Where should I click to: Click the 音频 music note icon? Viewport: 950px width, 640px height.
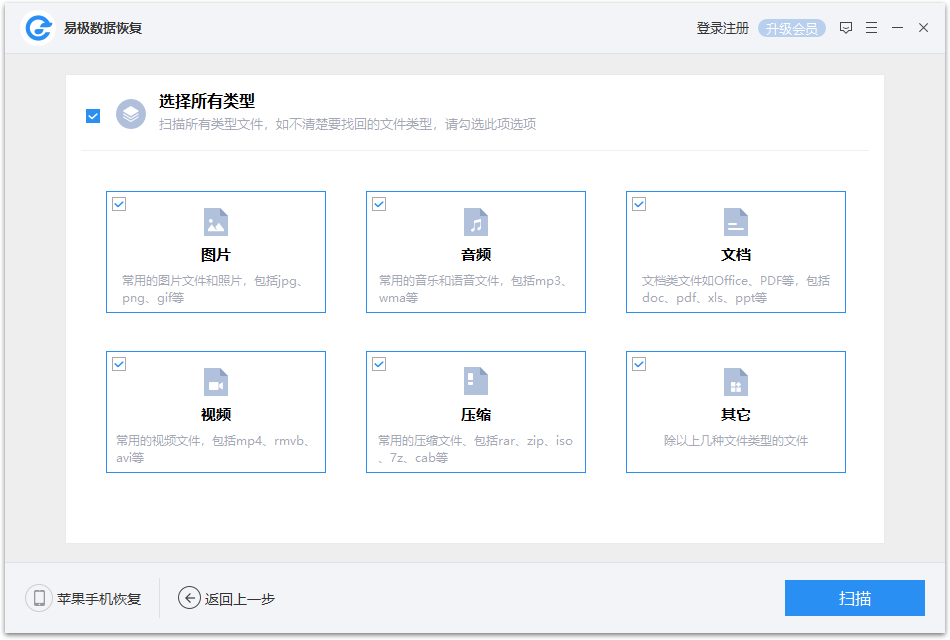pos(476,221)
